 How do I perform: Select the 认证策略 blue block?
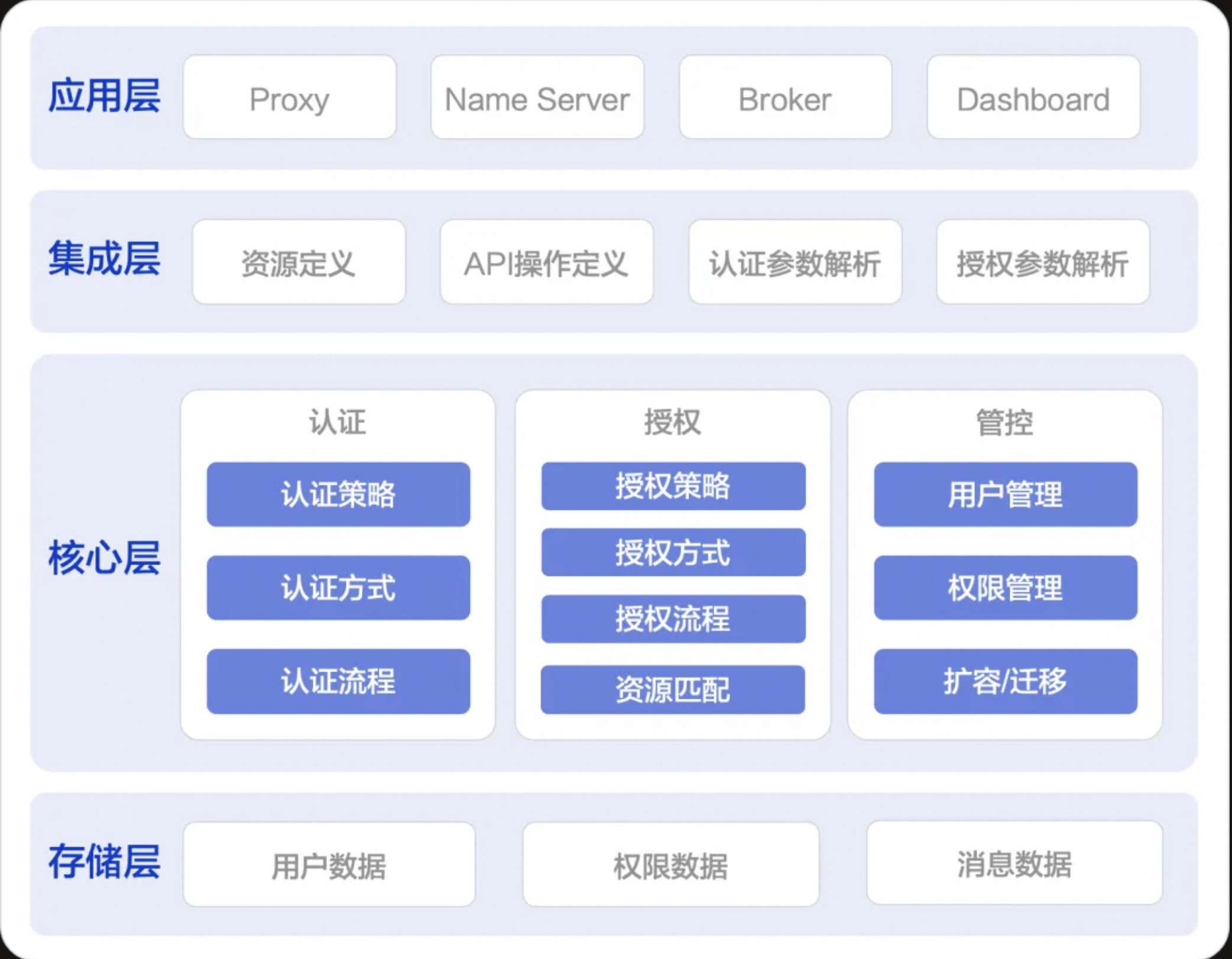[x=338, y=494]
